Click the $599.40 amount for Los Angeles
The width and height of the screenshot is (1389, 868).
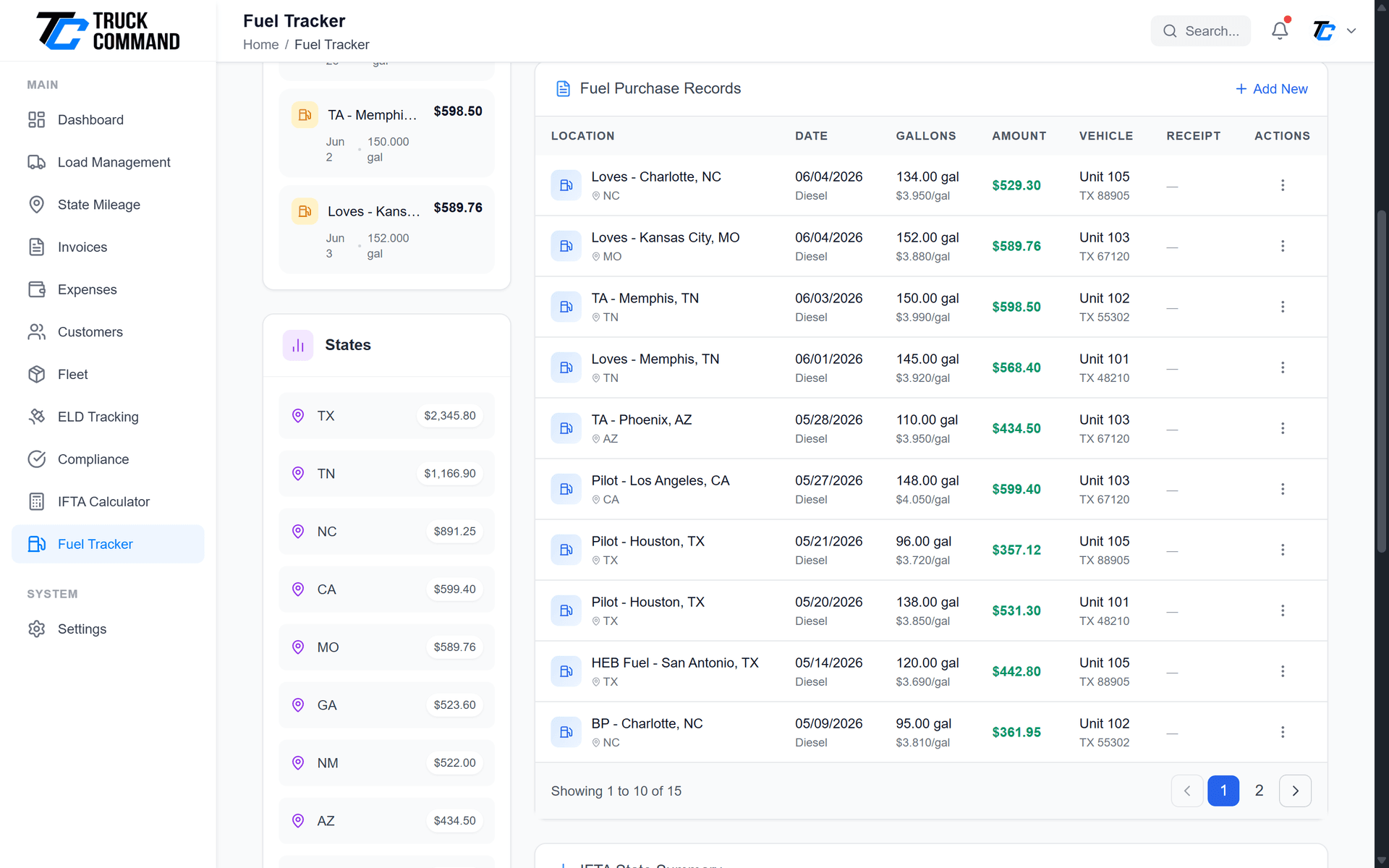tap(1016, 490)
